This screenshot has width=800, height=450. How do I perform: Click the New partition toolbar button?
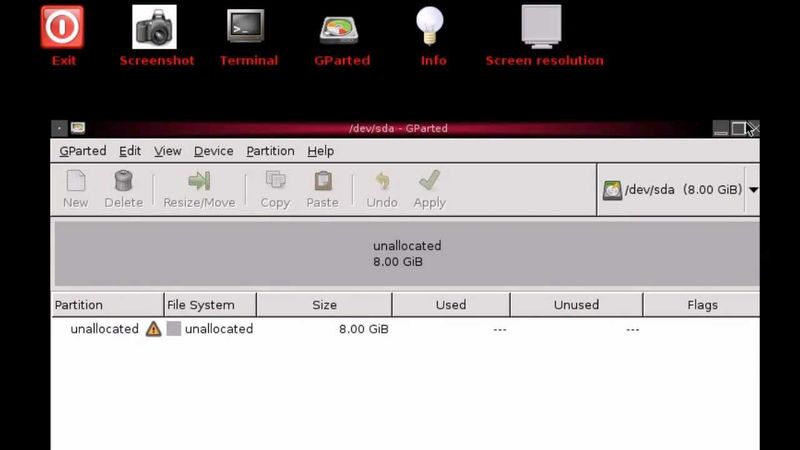point(76,189)
